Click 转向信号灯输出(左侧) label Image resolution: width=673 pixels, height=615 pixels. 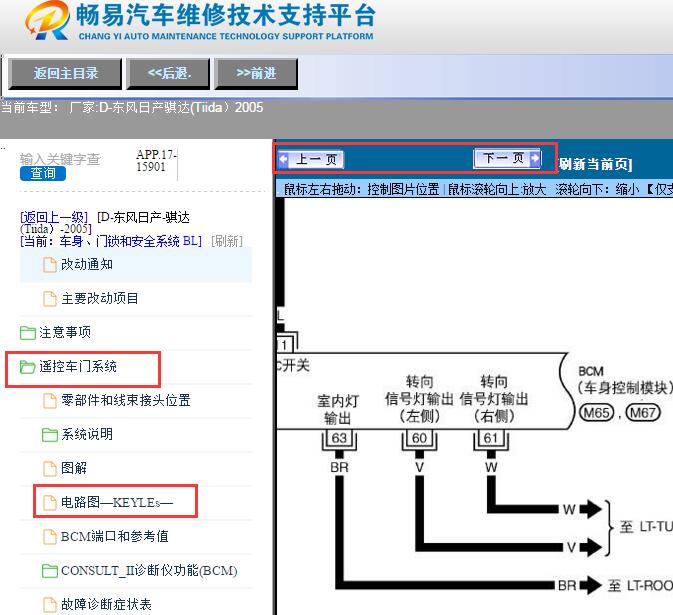pyautogui.click(x=419, y=399)
